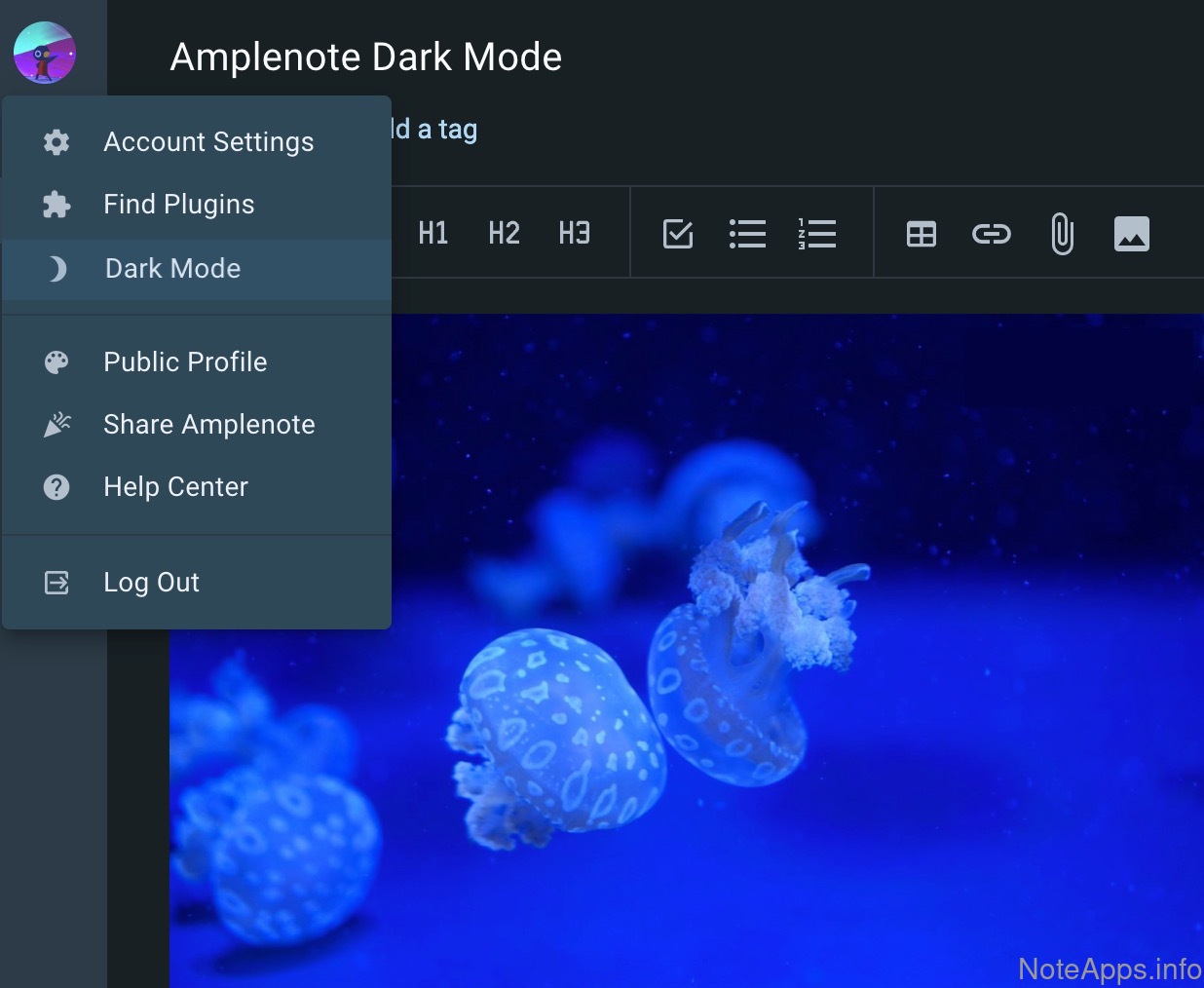Apply H3 heading format
Viewport: 1204px width, 988px height.
(x=574, y=234)
